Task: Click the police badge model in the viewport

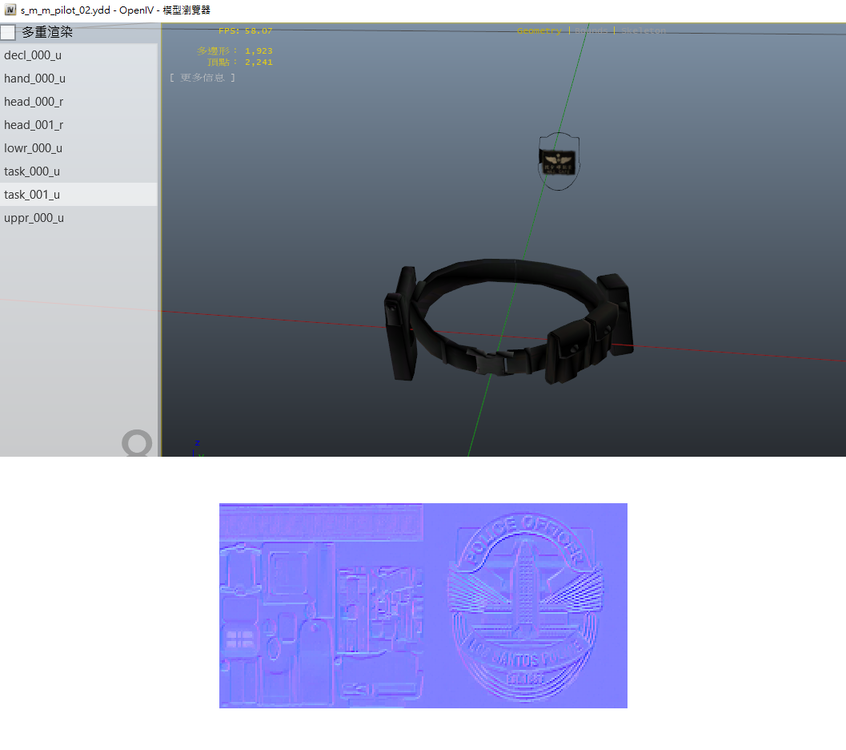Action: 559,161
